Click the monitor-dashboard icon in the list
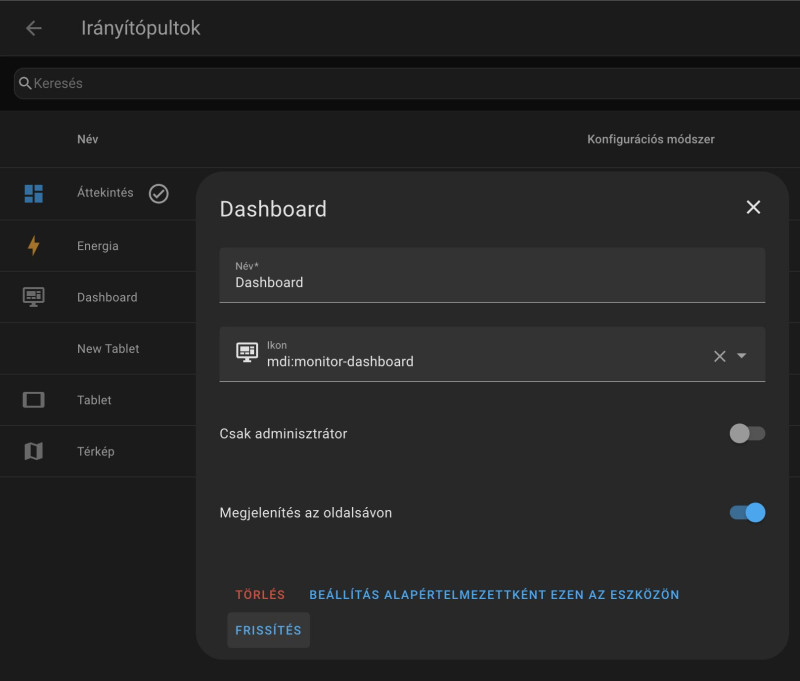This screenshot has height=681, width=800. tap(34, 297)
